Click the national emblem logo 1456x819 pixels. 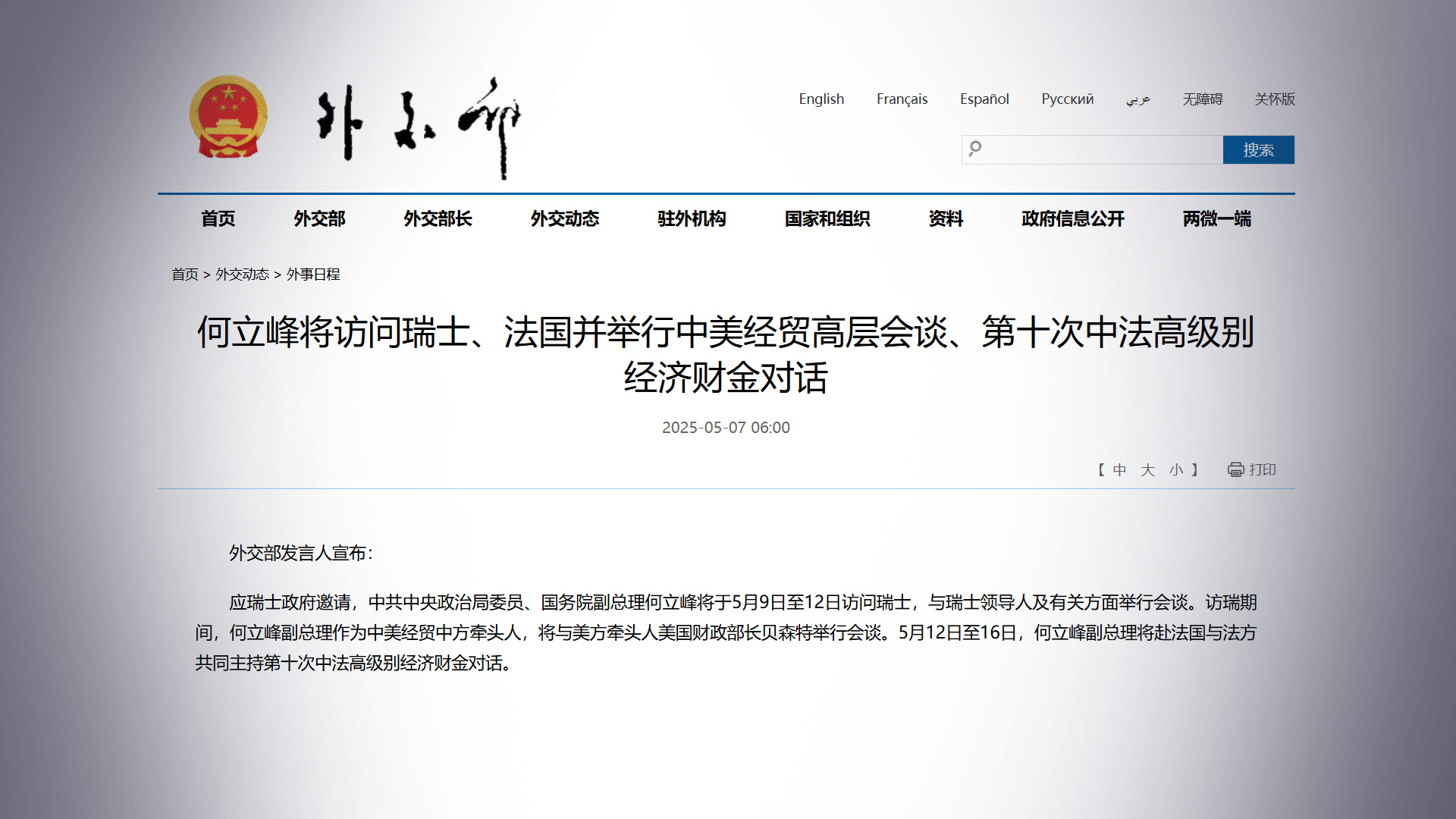coord(228,116)
